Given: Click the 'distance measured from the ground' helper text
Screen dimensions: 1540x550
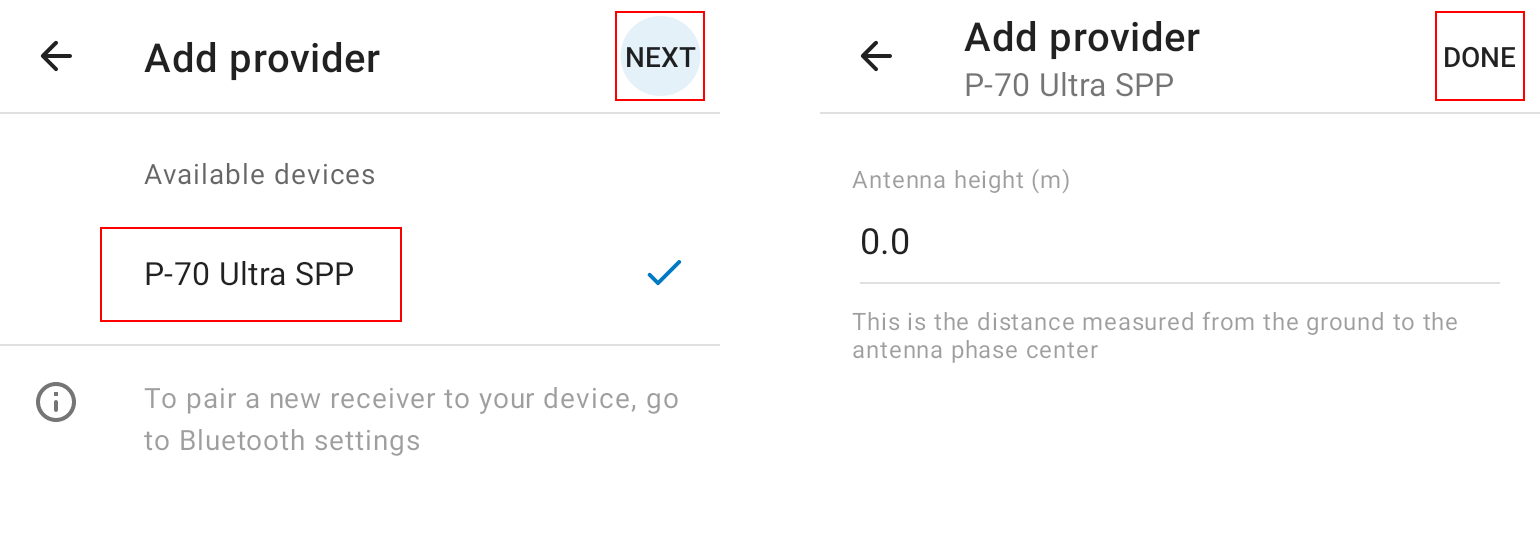Looking at the screenshot, I should [1155, 323].
